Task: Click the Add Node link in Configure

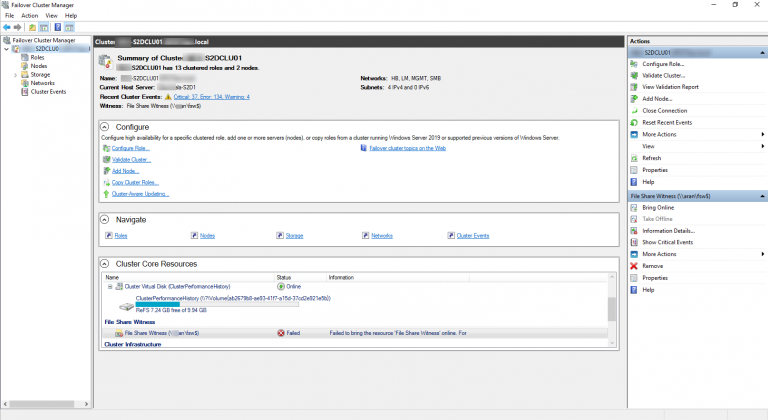Action: point(125,171)
